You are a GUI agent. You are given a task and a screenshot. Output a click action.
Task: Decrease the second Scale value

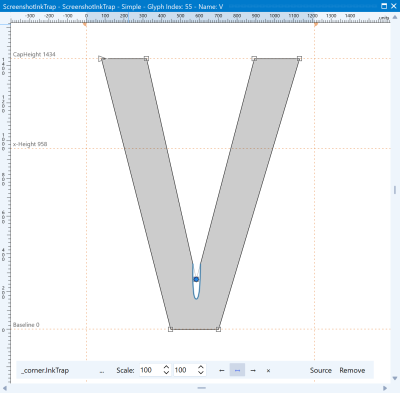(x=201, y=373)
